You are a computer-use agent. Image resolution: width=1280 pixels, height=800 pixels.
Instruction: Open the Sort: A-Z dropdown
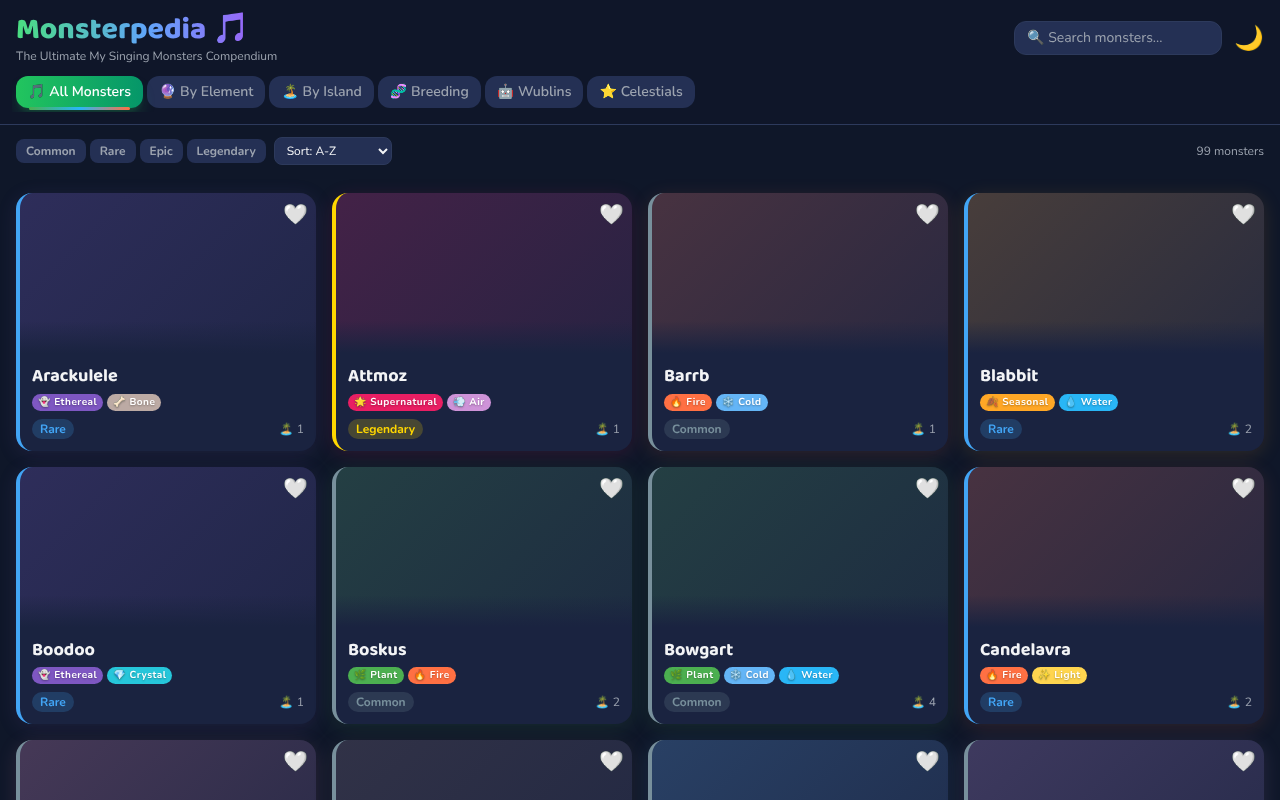point(333,151)
